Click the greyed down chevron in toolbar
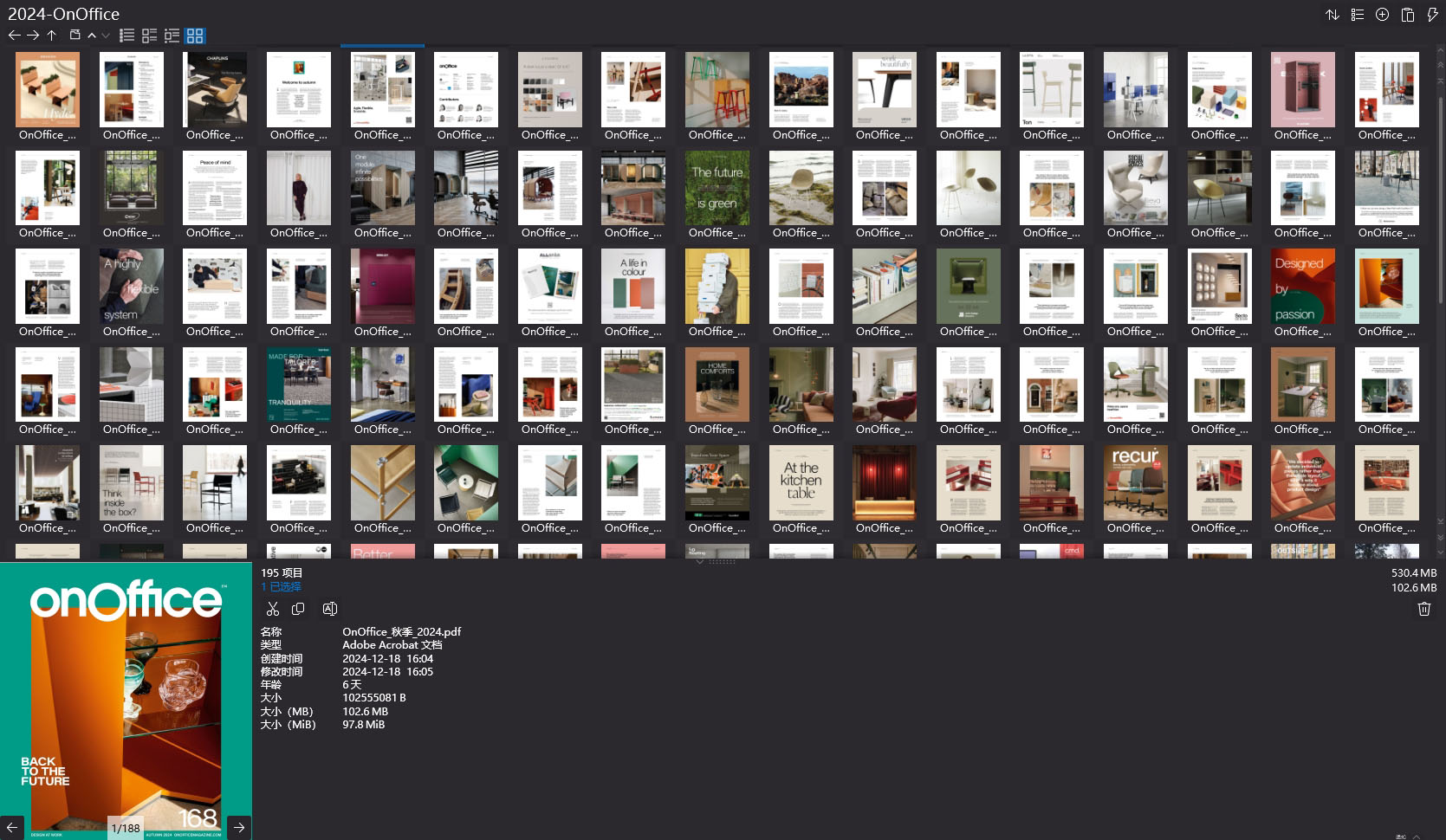This screenshot has width=1446, height=840. (x=106, y=36)
